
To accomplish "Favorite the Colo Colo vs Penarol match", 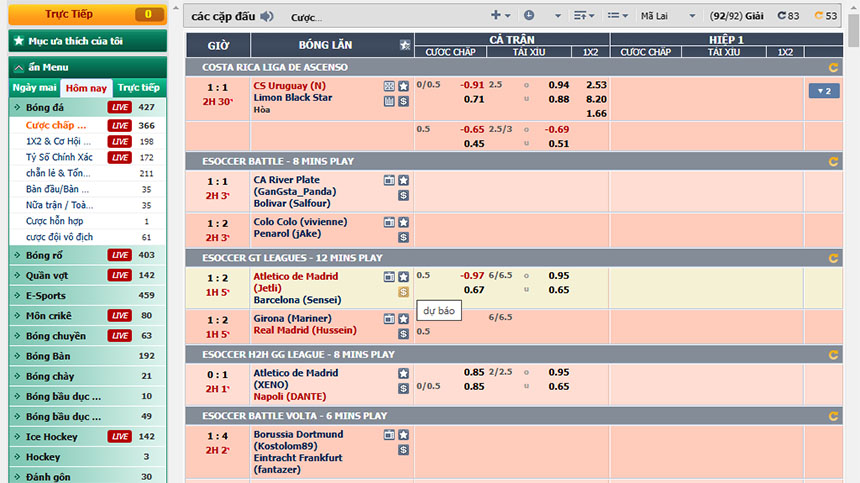I will [404, 223].
